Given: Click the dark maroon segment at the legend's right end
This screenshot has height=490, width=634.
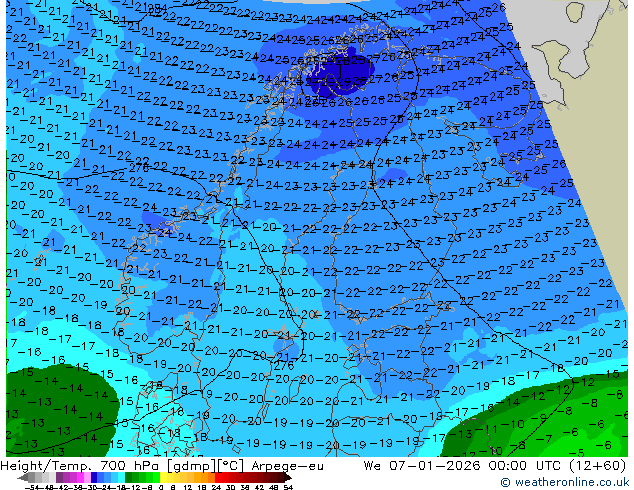Looking at the screenshot, I should [x=280, y=478].
